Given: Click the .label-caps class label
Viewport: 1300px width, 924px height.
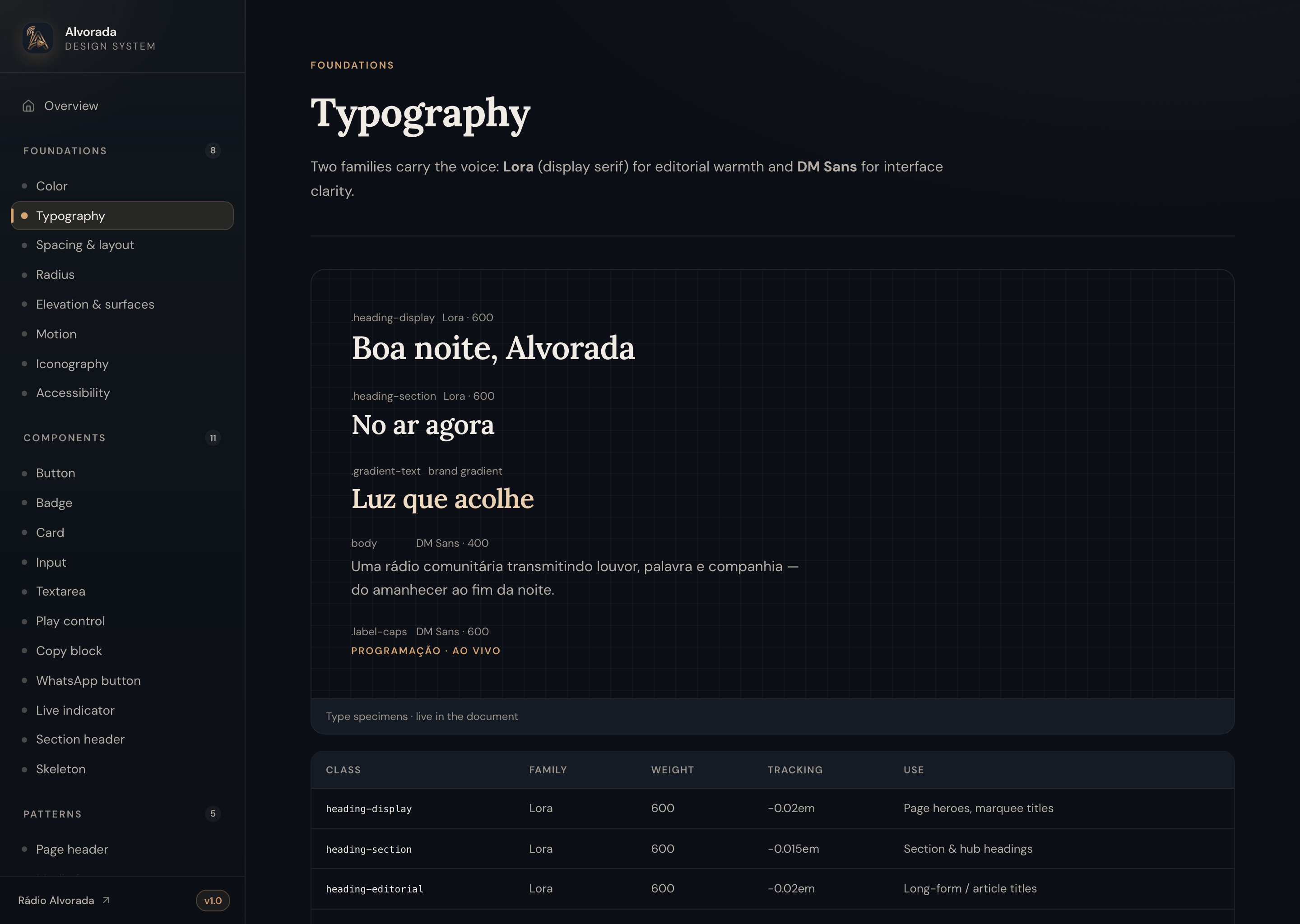Looking at the screenshot, I should [x=379, y=632].
